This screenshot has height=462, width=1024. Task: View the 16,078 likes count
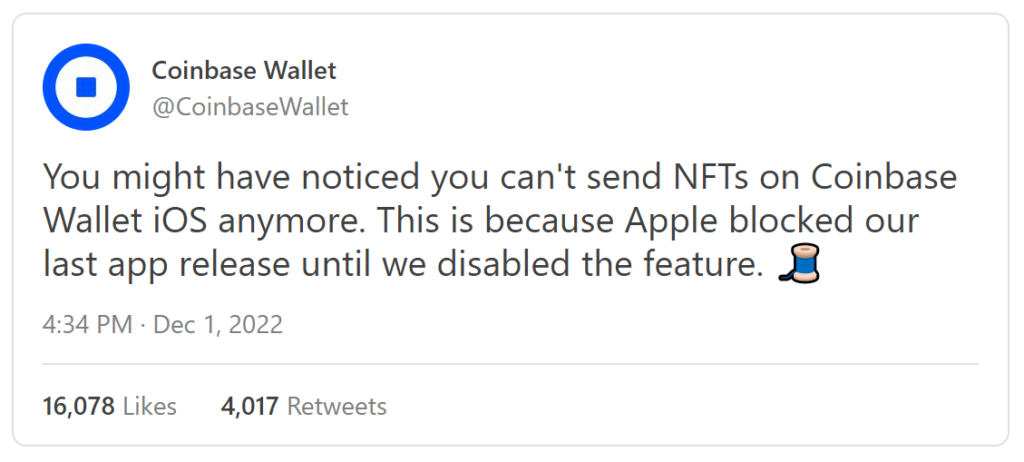(78, 406)
